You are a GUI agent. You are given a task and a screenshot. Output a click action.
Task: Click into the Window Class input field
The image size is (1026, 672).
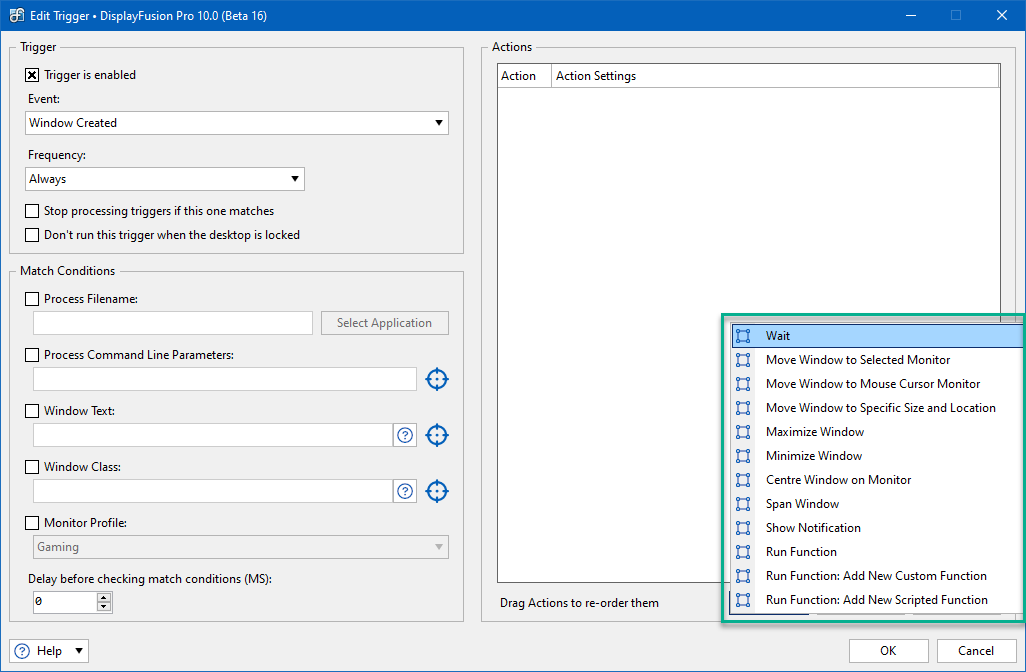click(213, 491)
